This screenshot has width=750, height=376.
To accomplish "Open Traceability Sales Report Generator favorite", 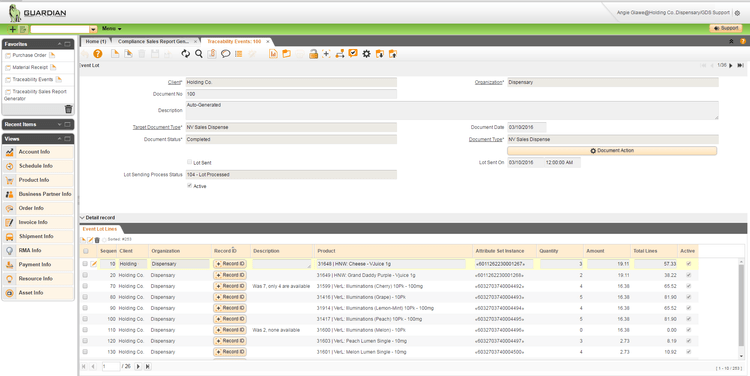I will click(x=35, y=95).
